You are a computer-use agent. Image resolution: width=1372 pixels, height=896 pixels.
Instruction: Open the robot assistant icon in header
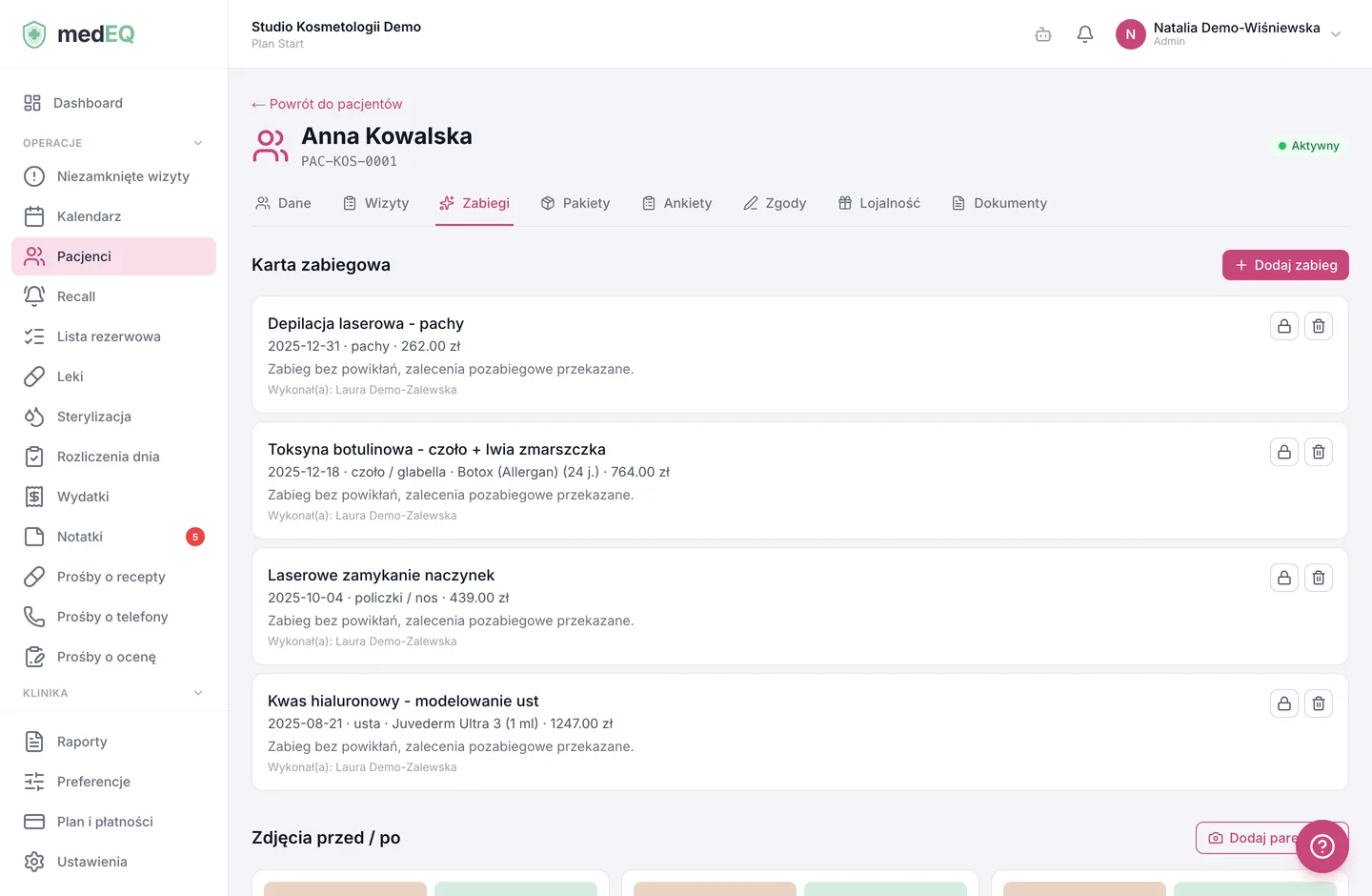pyautogui.click(x=1043, y=34)
